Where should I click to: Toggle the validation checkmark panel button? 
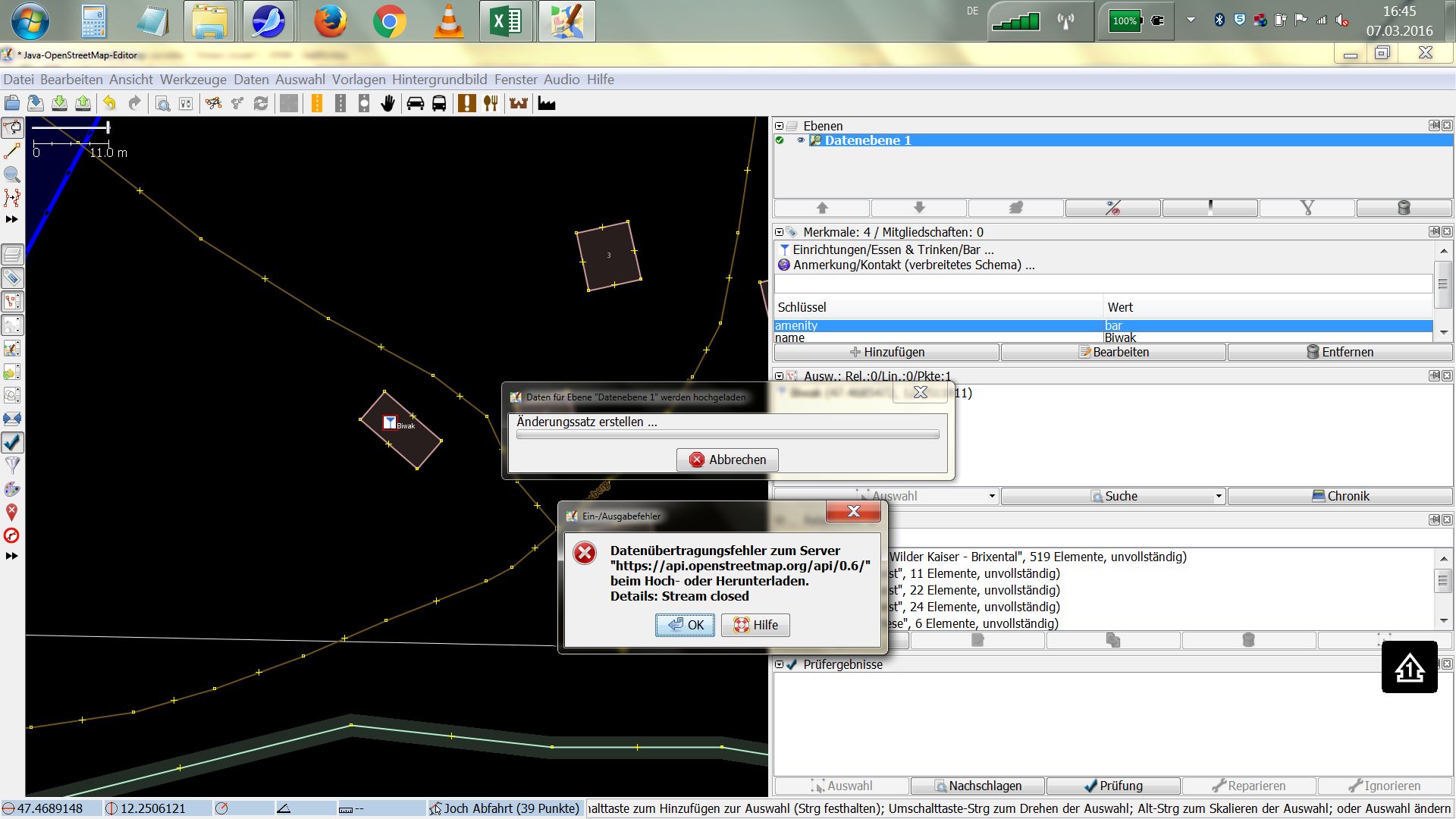[x=12, y=442]
